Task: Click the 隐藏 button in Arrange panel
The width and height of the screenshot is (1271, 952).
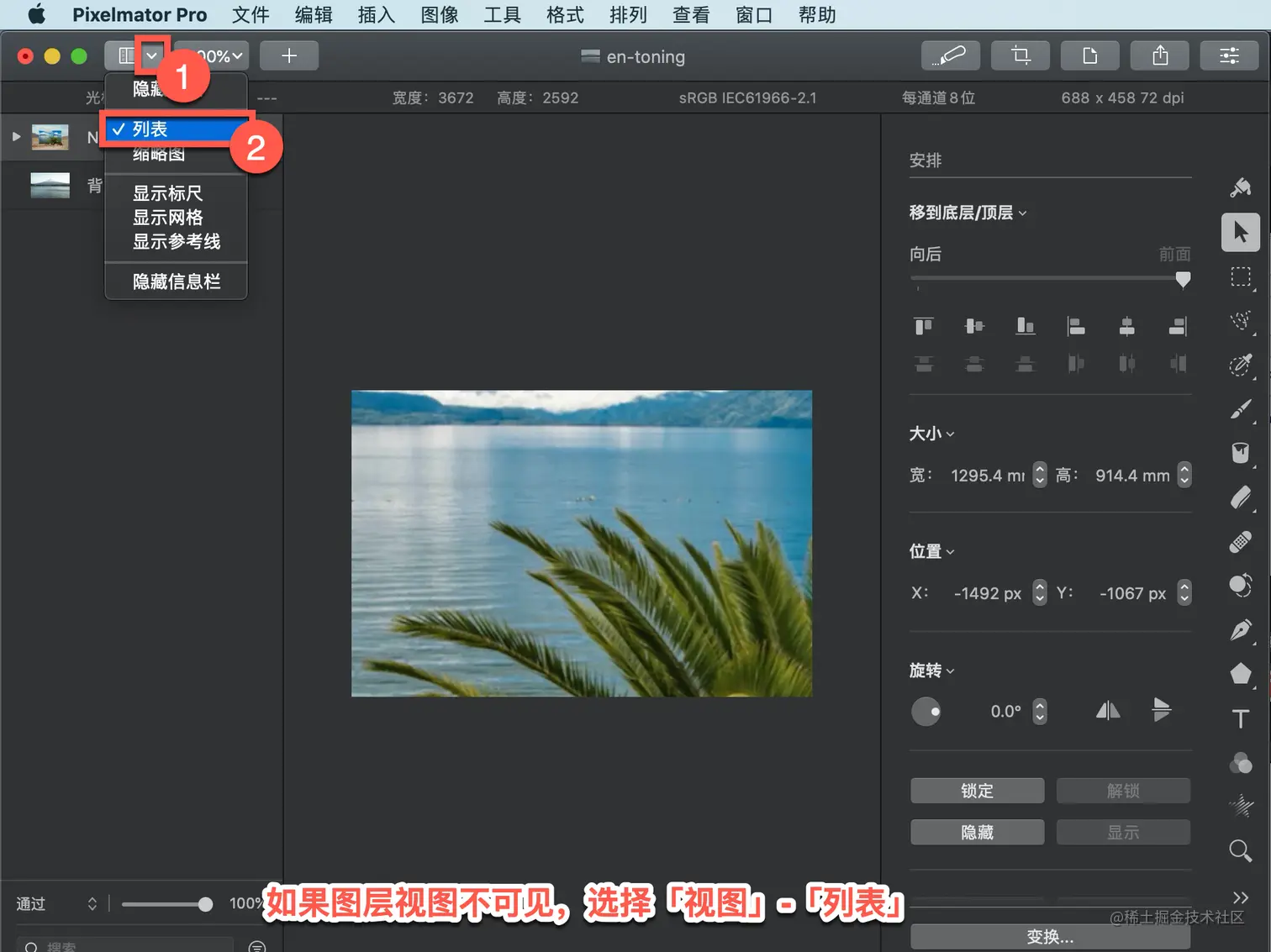Action: click(x=977, y=832)
